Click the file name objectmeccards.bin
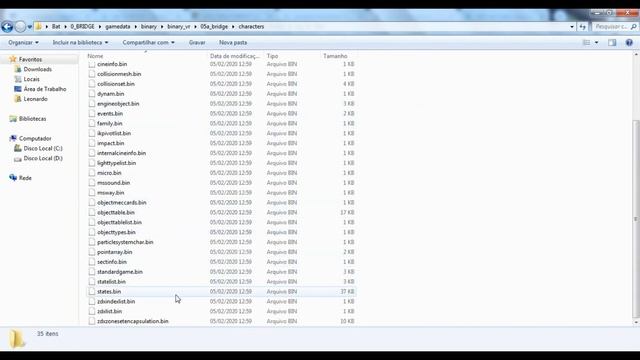This screenshot has height=360, width=640. [122, 202]
